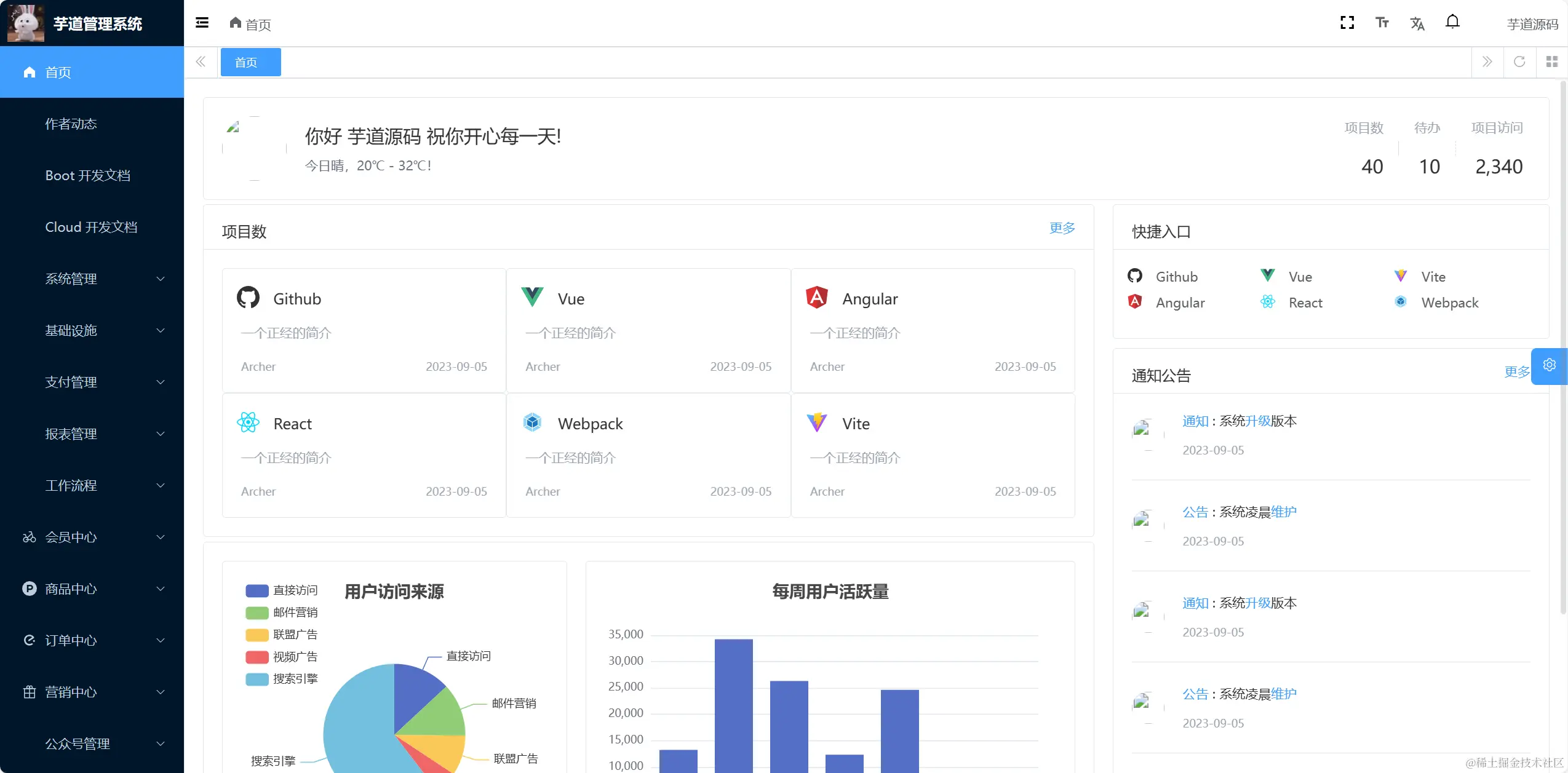This screenshot has height=773, width=1568.
Task: Open the Boot 开发文档 menu item
Action: tap(88, 175)
